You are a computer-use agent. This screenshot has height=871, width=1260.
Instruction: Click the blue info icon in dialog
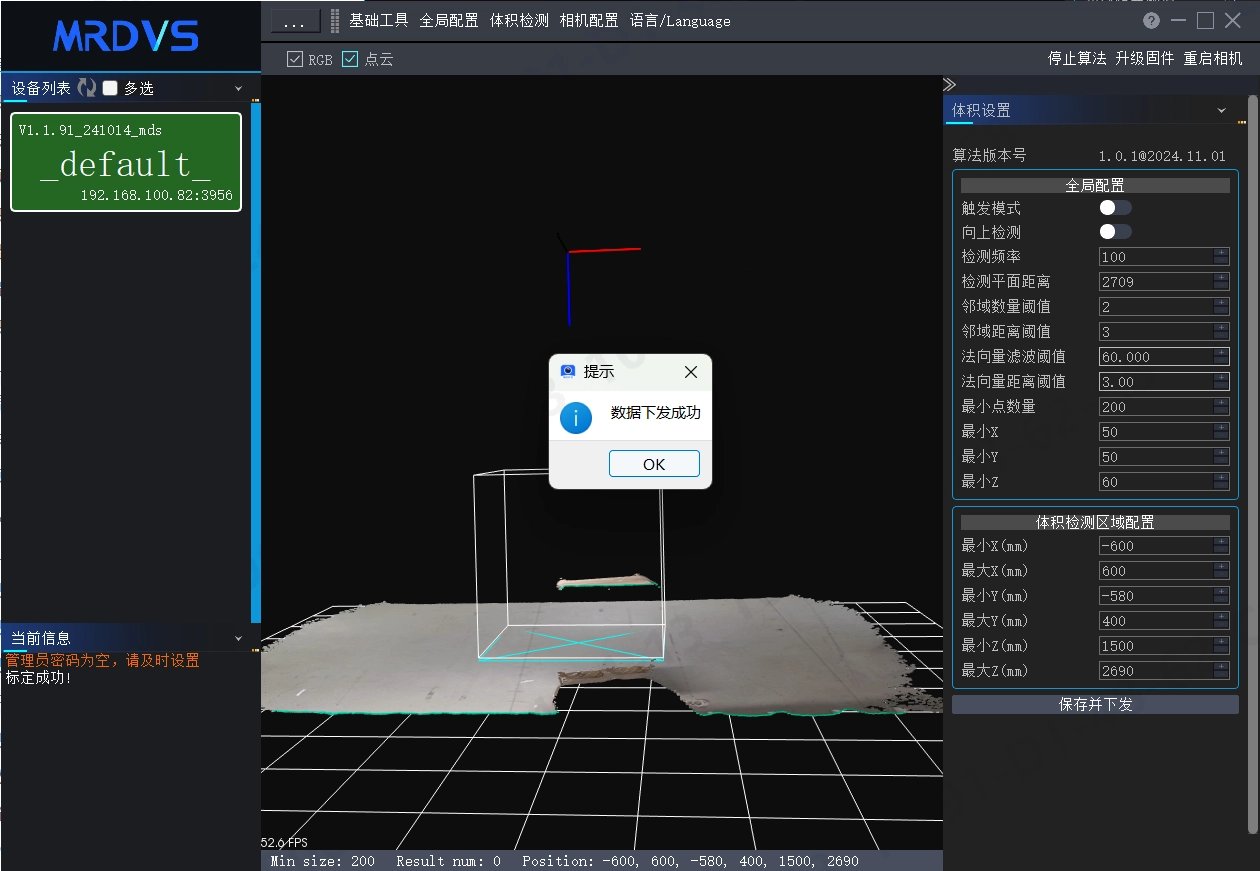[x=576, y=417]
